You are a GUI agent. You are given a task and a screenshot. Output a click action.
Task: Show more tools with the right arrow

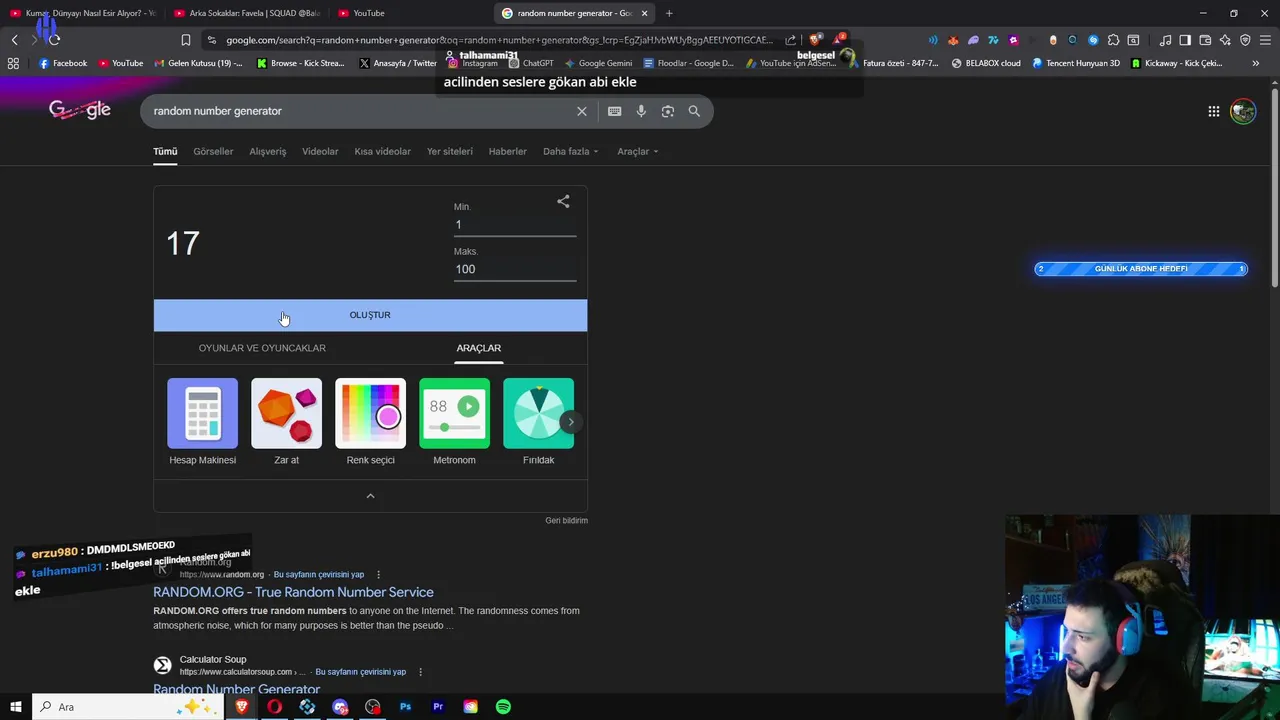[x=570, y=422]
